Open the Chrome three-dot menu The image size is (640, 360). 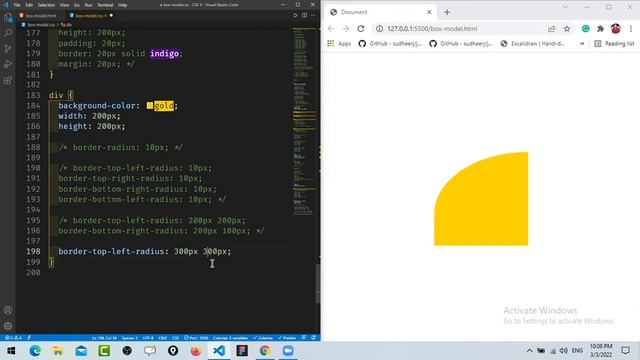click(x=631, y=29)
